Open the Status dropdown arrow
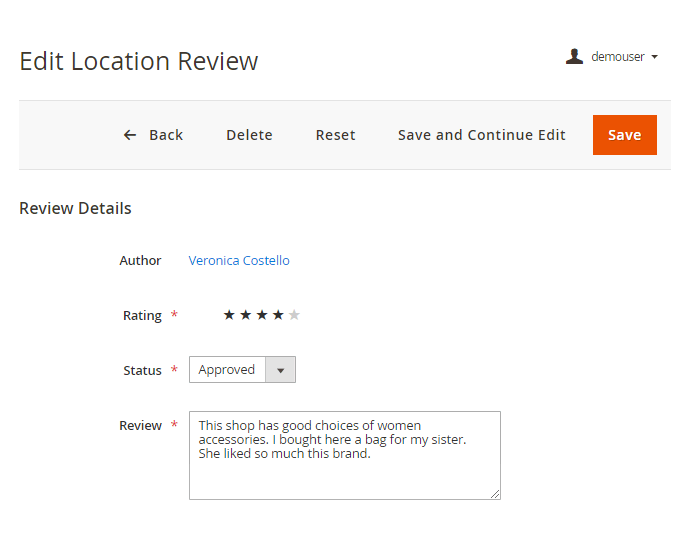The width and height of the screenshot is (685, 550). pos(280,370)
